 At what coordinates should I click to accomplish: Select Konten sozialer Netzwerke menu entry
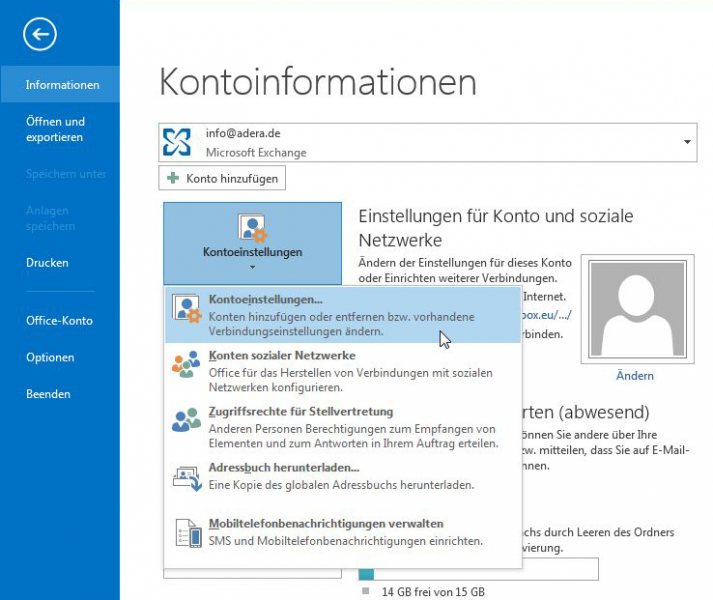(x=342, y=371)
